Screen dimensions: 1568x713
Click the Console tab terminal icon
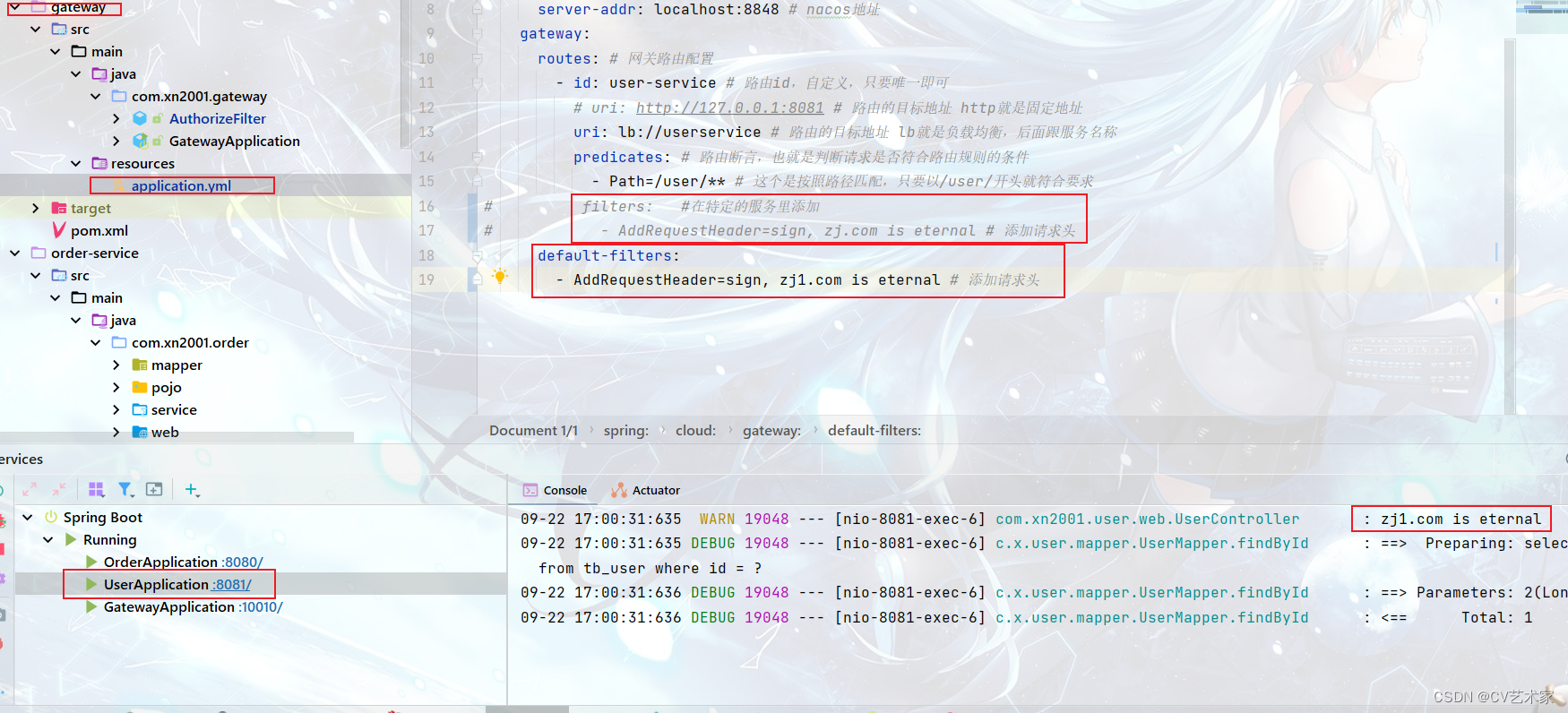[x=530, y=490]
